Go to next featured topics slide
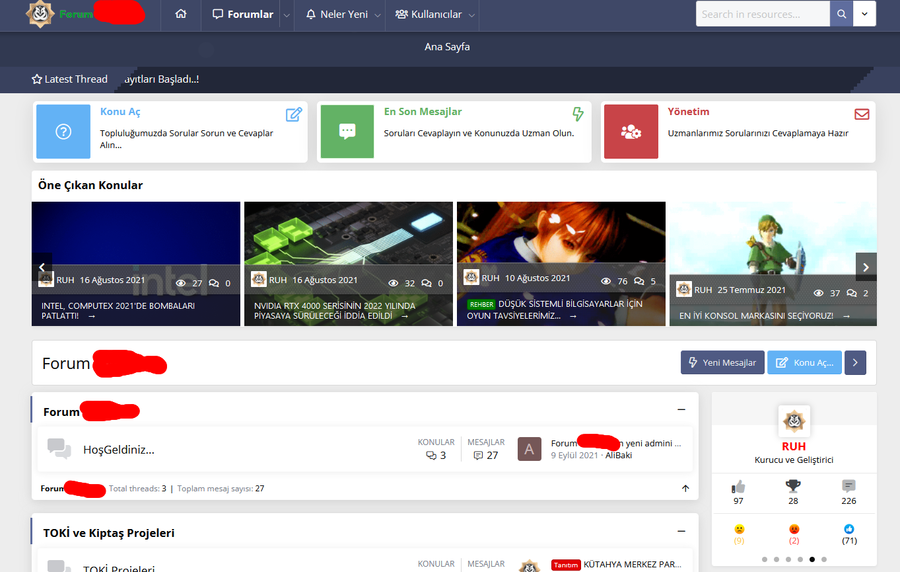Screen dimensions: 900x572 [866, 267]
